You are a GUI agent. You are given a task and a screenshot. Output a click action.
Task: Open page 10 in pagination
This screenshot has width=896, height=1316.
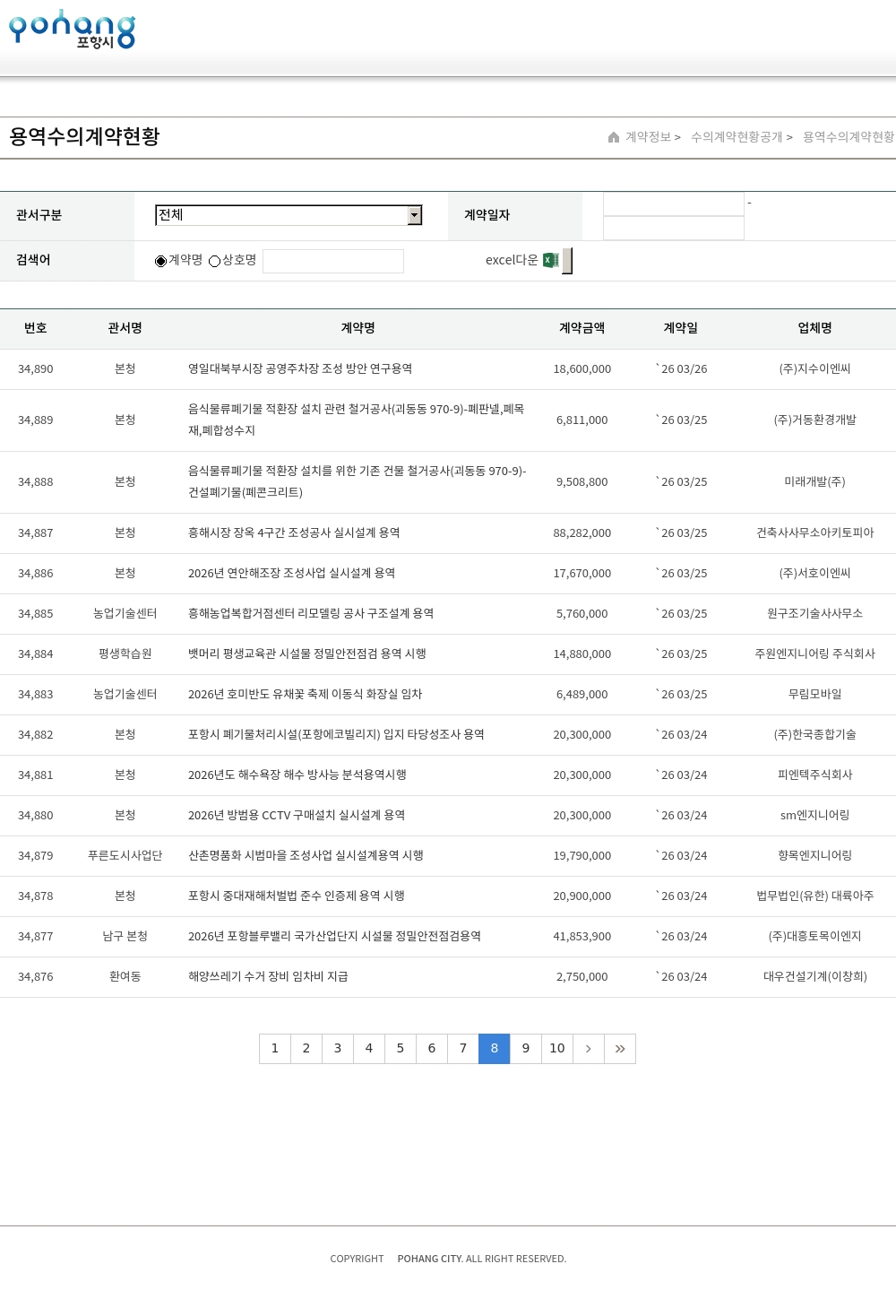coord(557,1049)
